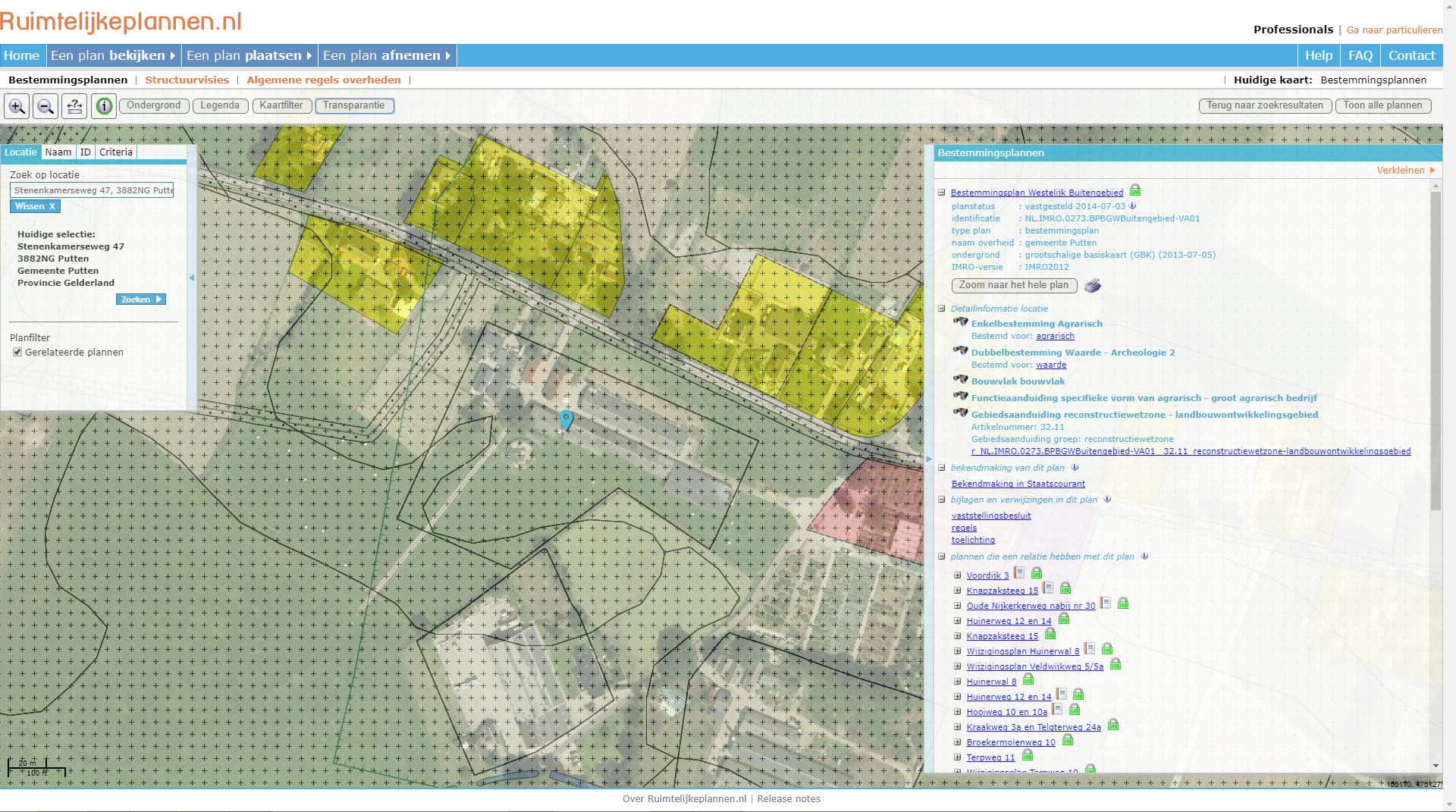Collapse the Bestemmingsplan Westelijk Buitengebied section
This screenshot has width=1456, height=812.
tap(942, 192)
